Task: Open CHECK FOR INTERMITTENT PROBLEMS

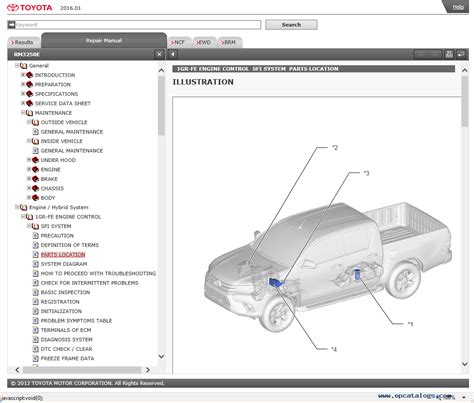Action: tap(90, 283)
